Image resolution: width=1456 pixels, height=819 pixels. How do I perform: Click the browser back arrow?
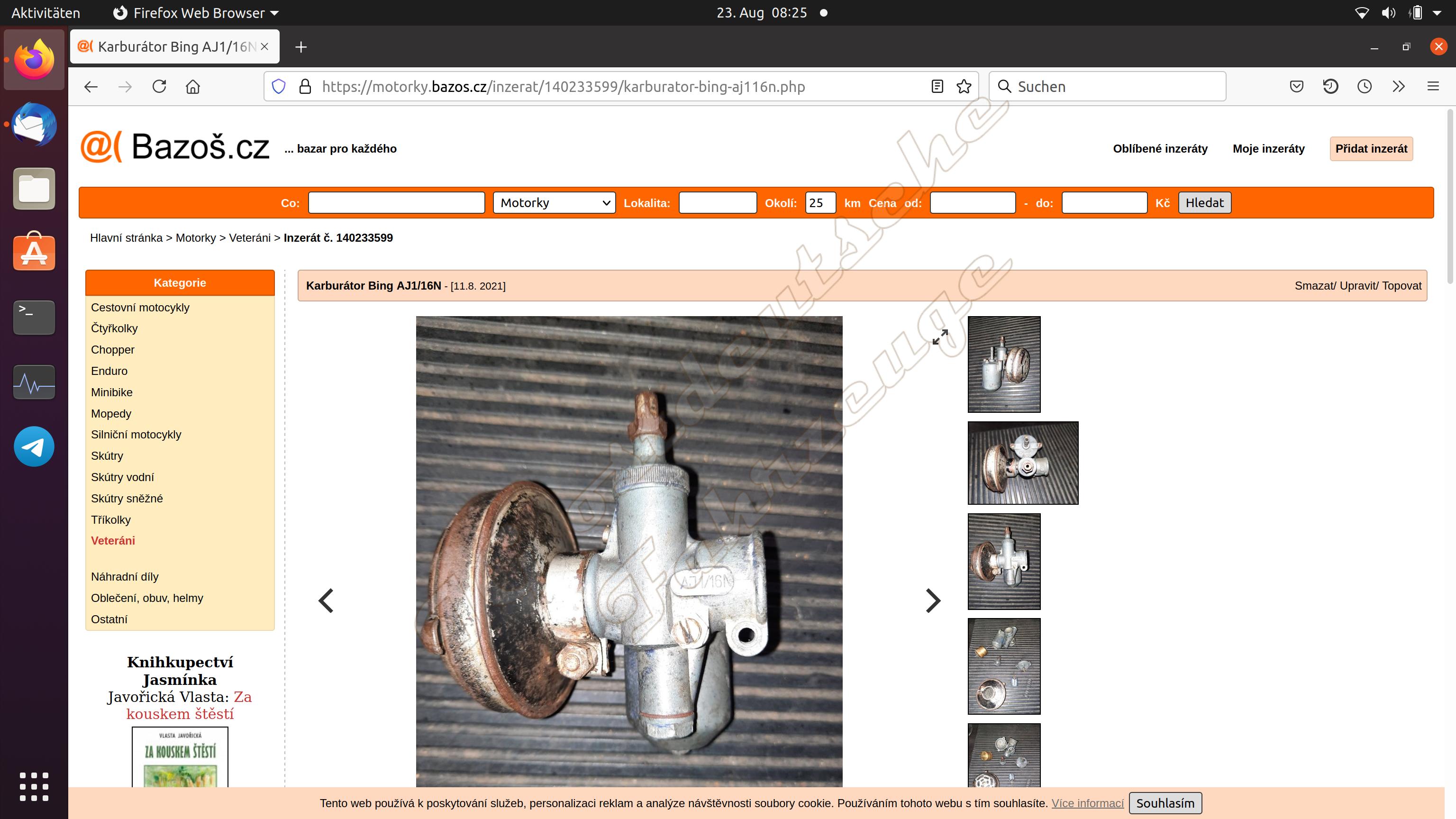91,86
